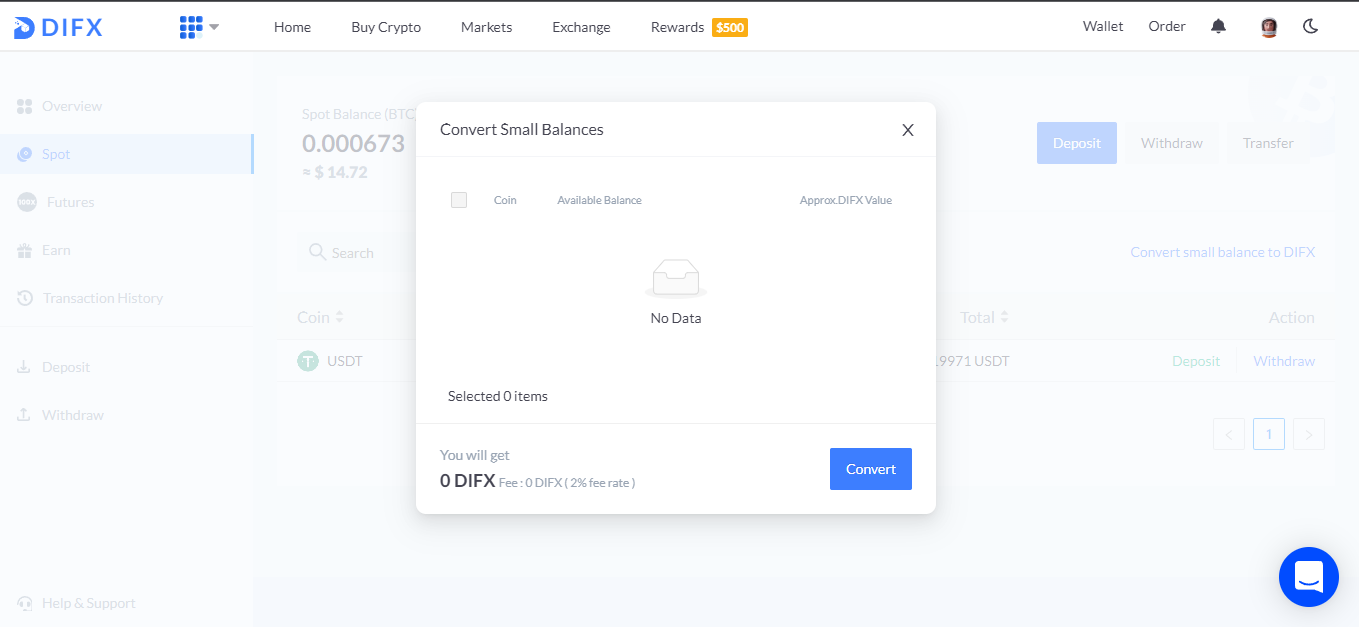Sort by the Total column arrows
1359x627 pixels.
coord(1004,317)
